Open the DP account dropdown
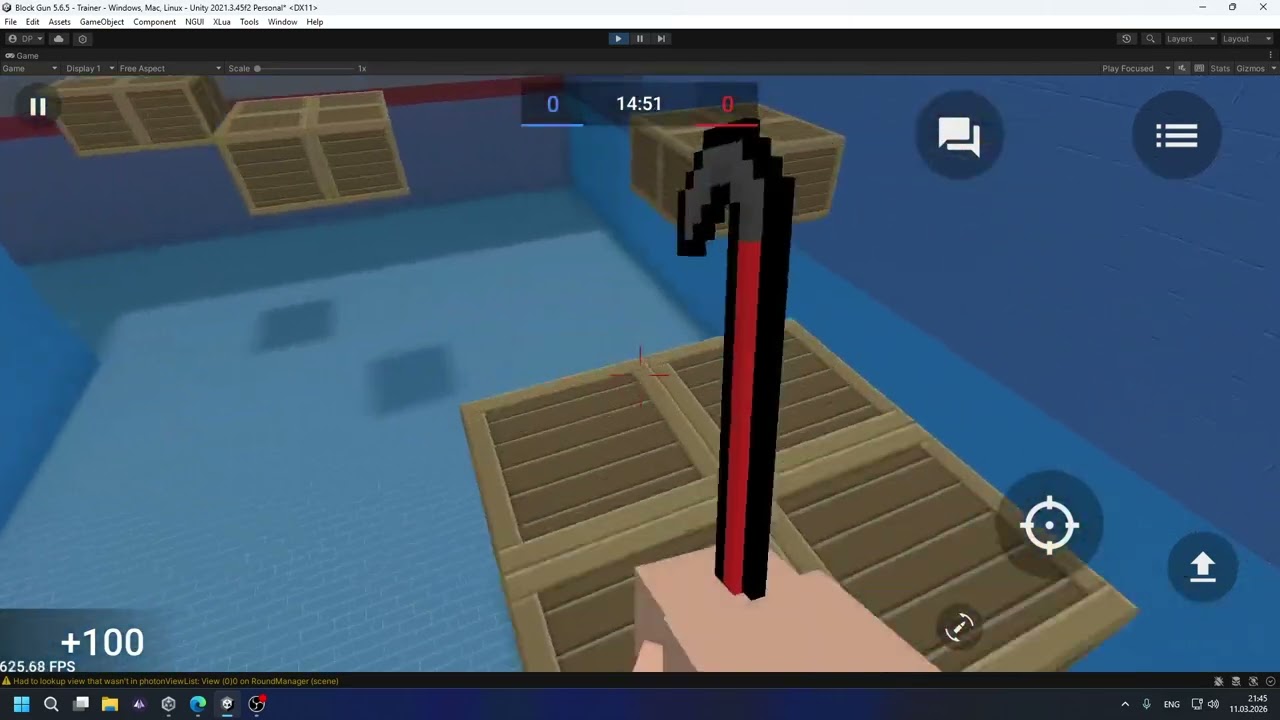The height and width of the screenshot is (720, 1280). pyautogui.click(x=25, y=39)
